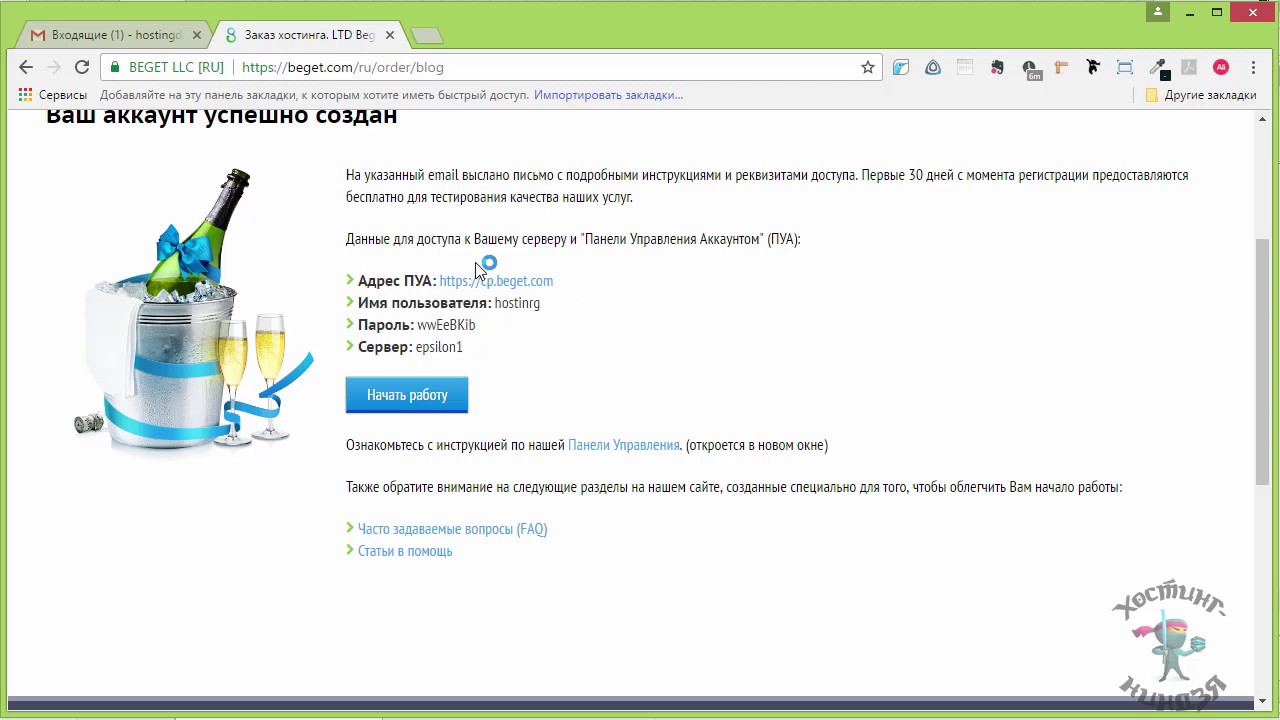Click the BEGET LLC [RU] certificate label

click(x=176, y=67)
